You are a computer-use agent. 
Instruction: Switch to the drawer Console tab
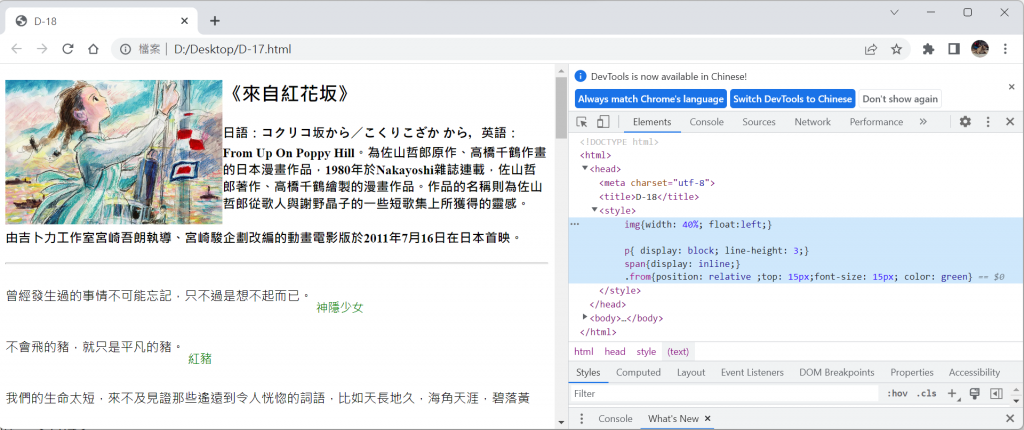pyautogui.click(x=615, y=418)
